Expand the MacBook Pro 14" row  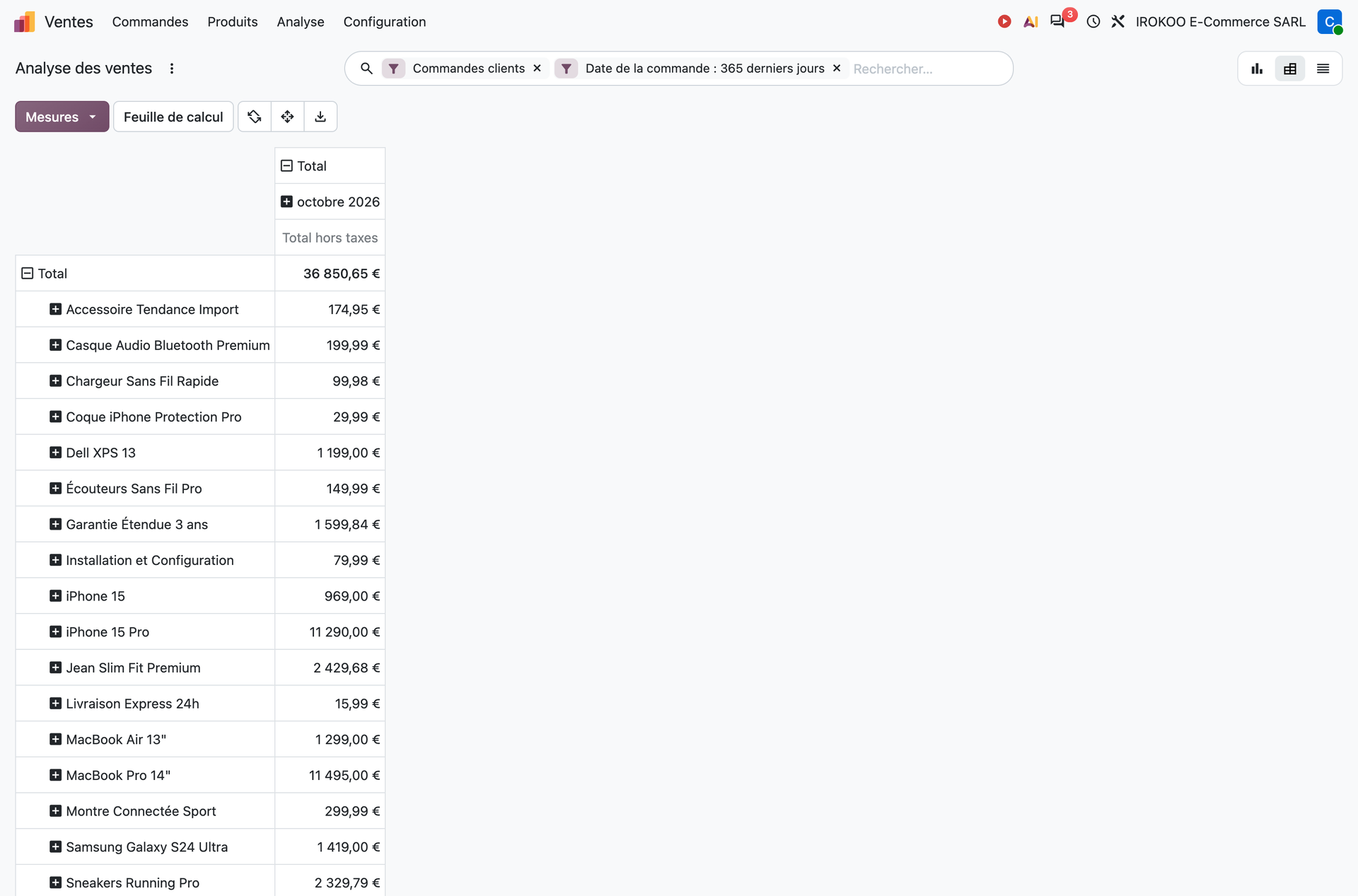pyautogui.click(x=55, y=776)
